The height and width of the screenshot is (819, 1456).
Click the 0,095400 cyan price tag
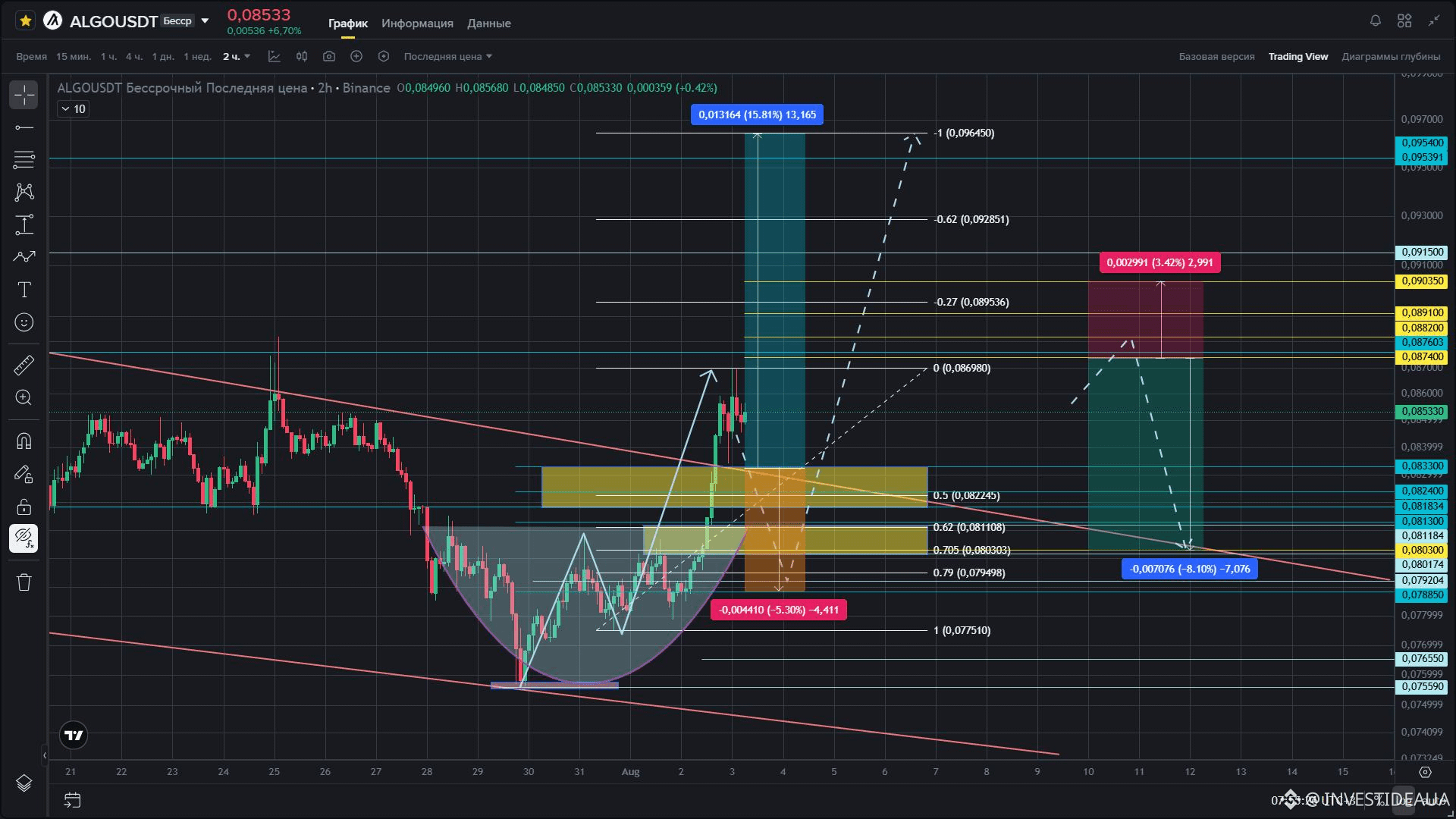click(1422, 143)
